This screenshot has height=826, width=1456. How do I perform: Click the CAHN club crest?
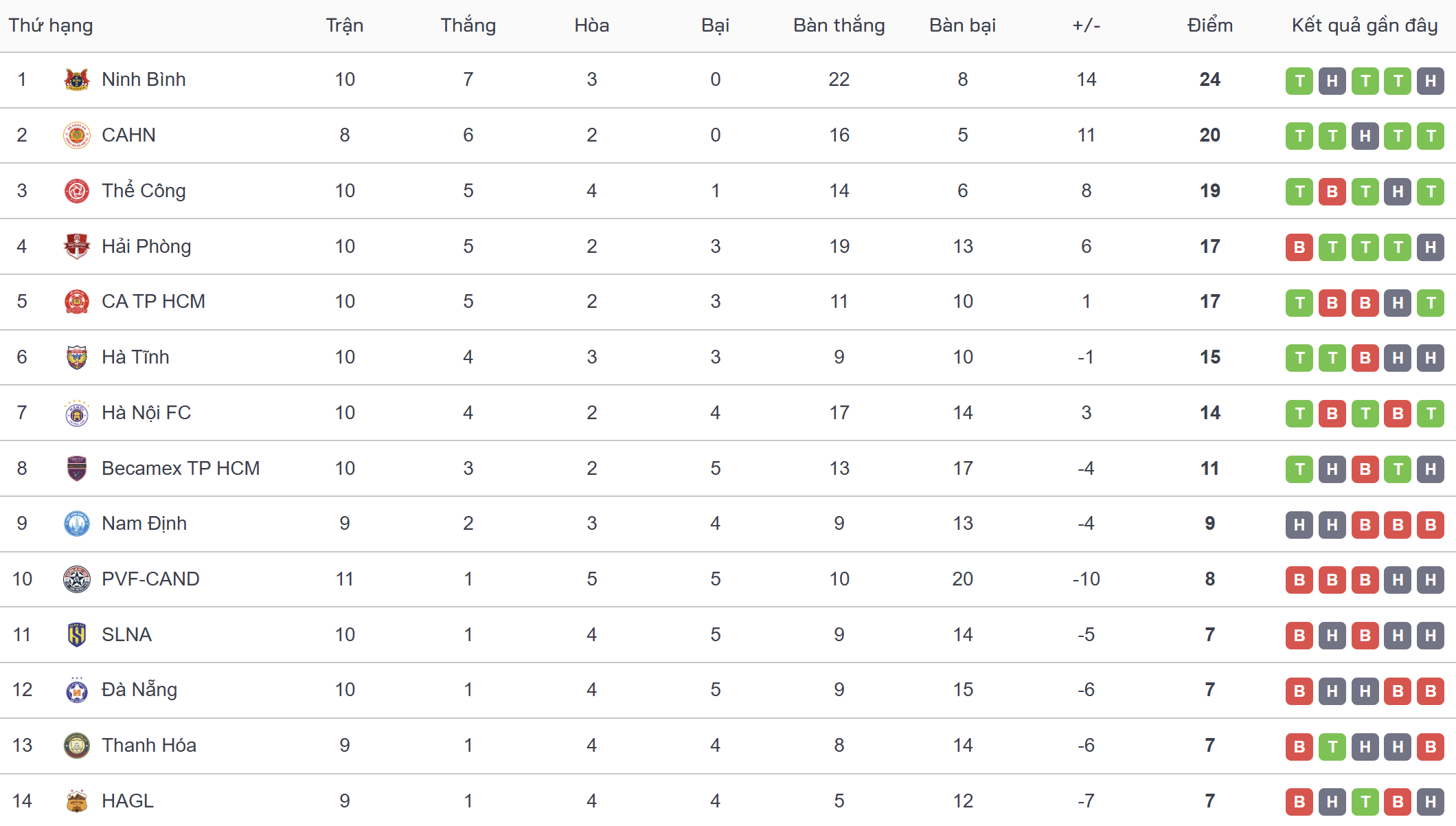click(76, 135)
